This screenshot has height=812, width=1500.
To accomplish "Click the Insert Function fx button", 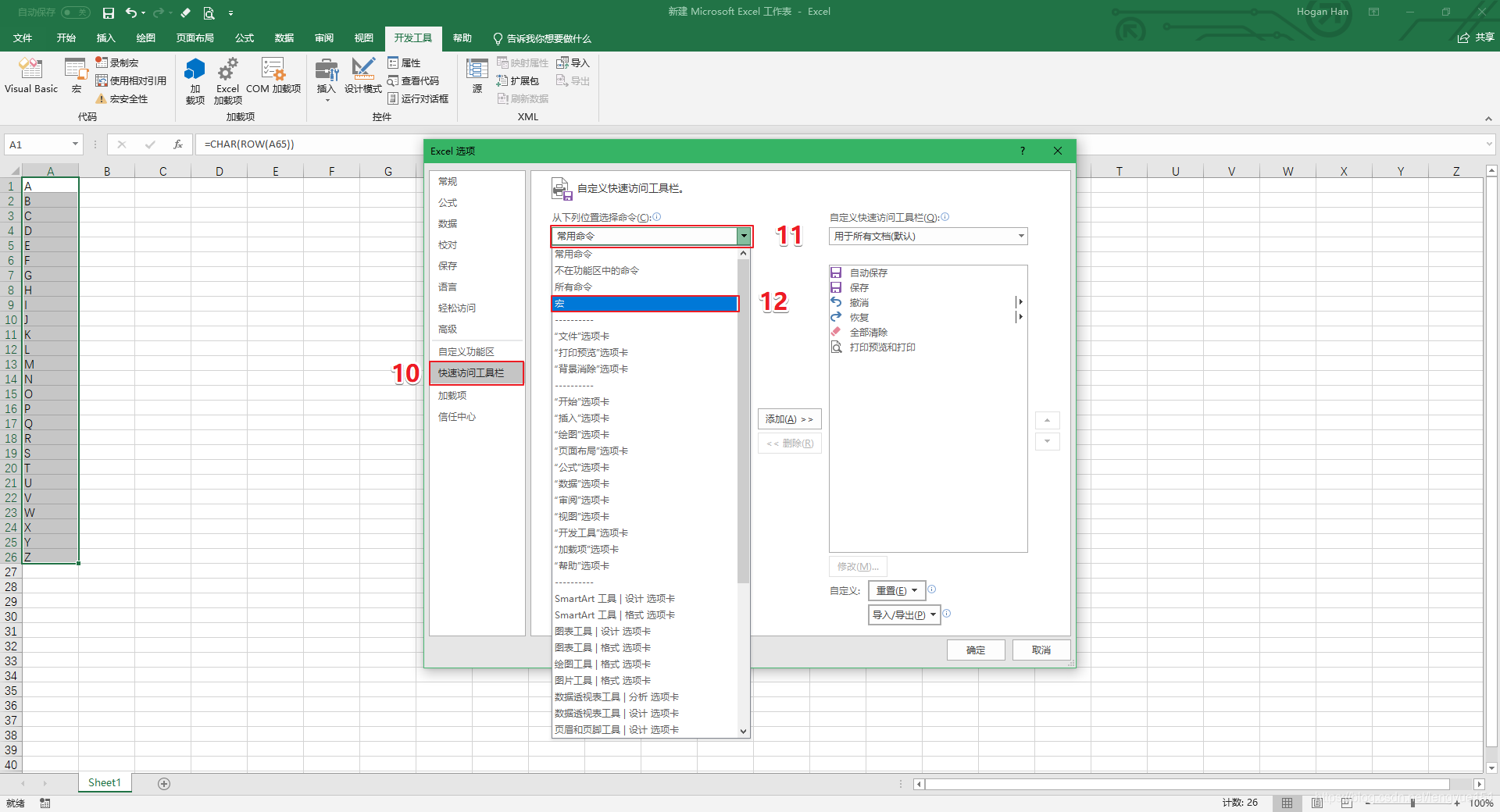I will (178, 144).
